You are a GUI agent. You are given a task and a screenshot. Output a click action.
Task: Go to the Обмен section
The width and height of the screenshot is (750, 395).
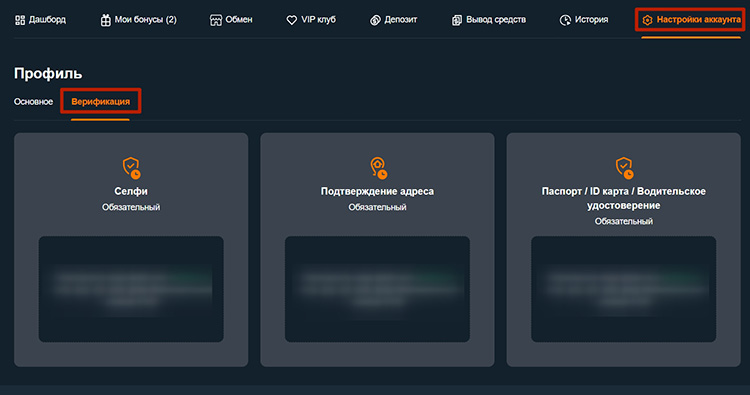[x=231, y=20]
